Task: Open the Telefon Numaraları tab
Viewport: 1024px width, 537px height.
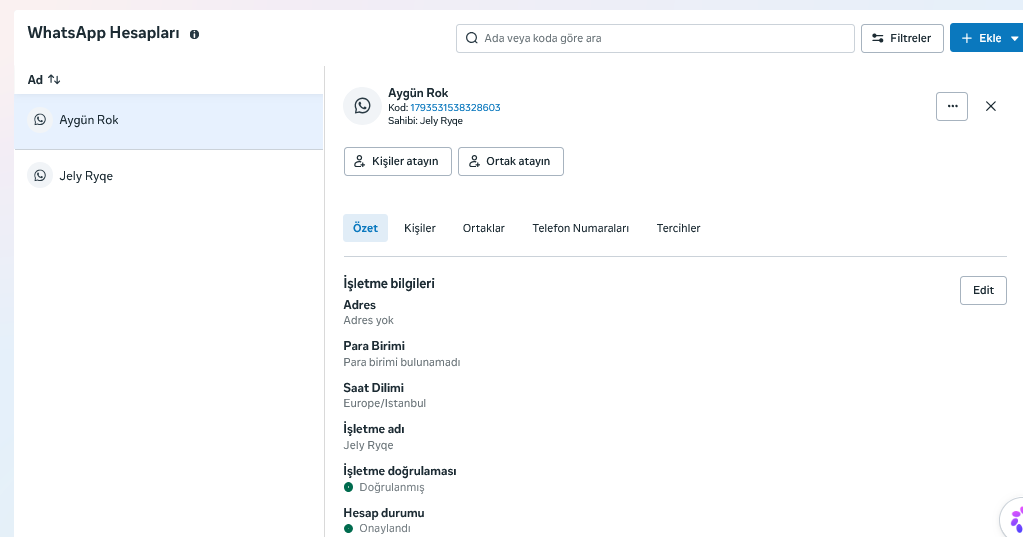Action: tap(581, 228)
